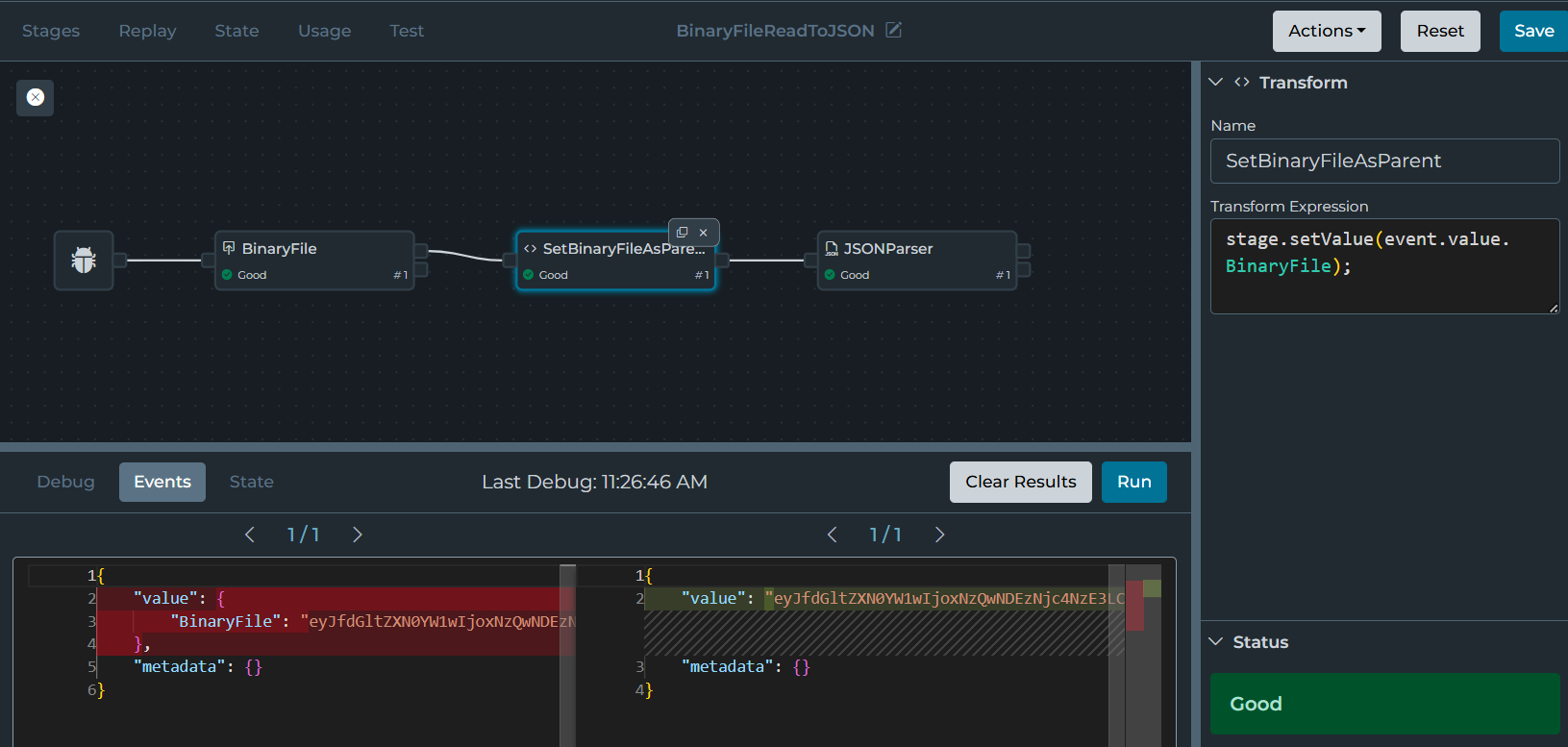Click the SetBinaryFileAsParent transform code icon
Screen dimensions: 1568x747
click(x=530, y=248)
